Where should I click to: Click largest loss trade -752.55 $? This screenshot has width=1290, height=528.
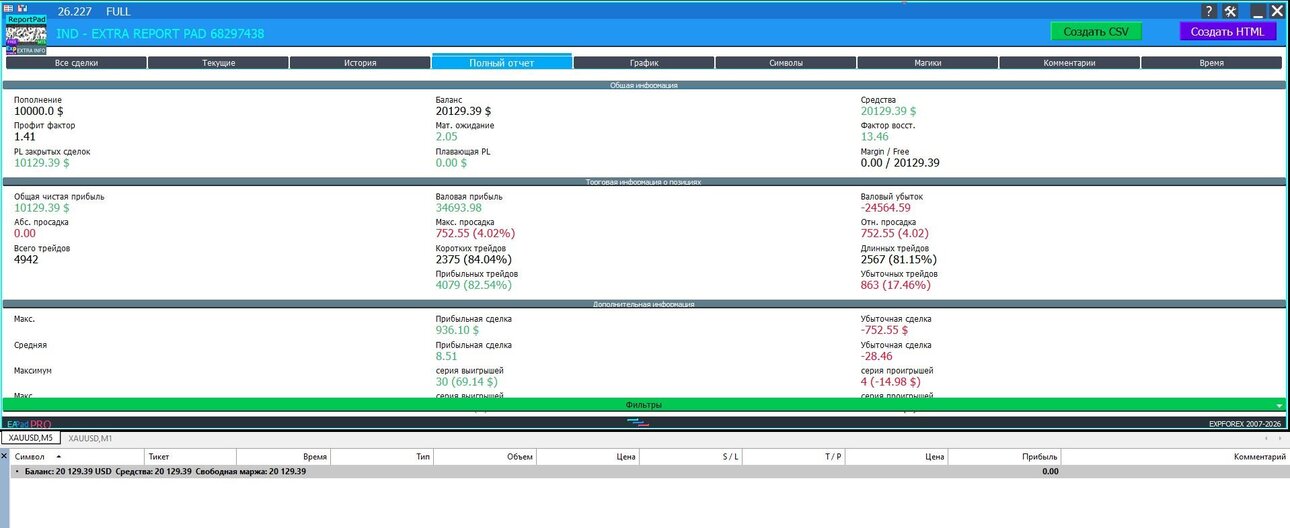tap(884, 330)
